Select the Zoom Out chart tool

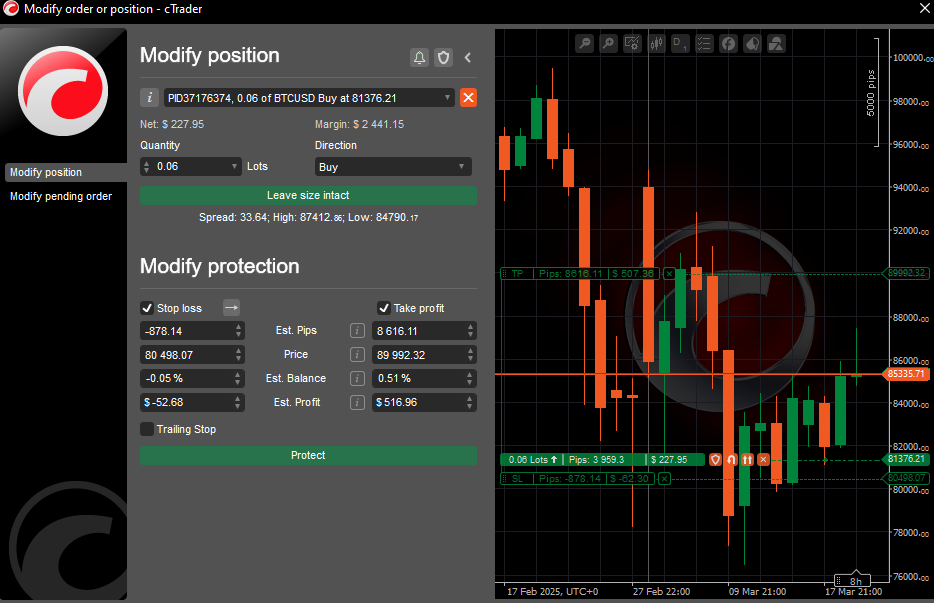click(x=585, y=42)
